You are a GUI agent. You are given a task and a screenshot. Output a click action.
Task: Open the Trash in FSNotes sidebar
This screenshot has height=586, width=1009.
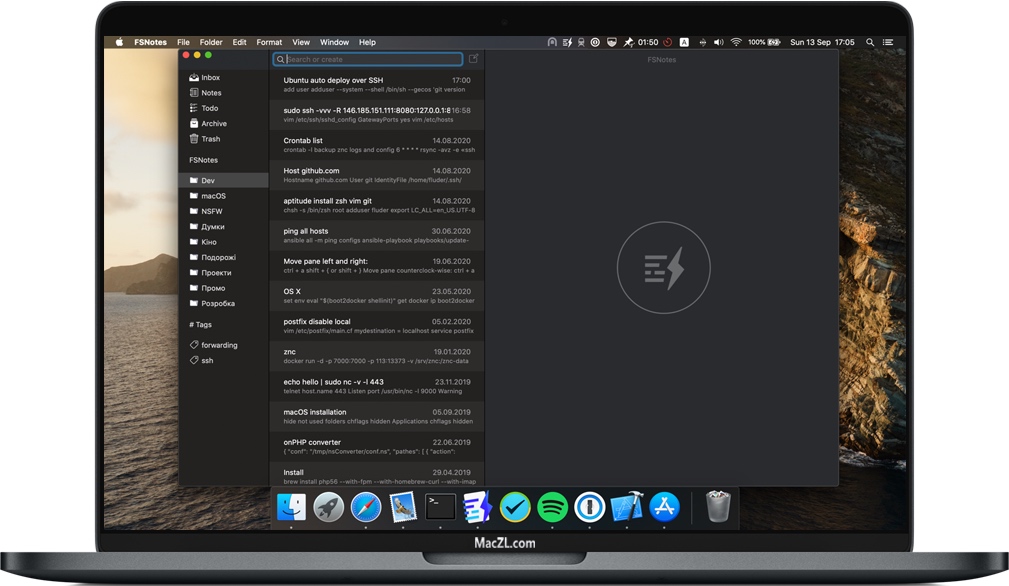coord(207,139)
